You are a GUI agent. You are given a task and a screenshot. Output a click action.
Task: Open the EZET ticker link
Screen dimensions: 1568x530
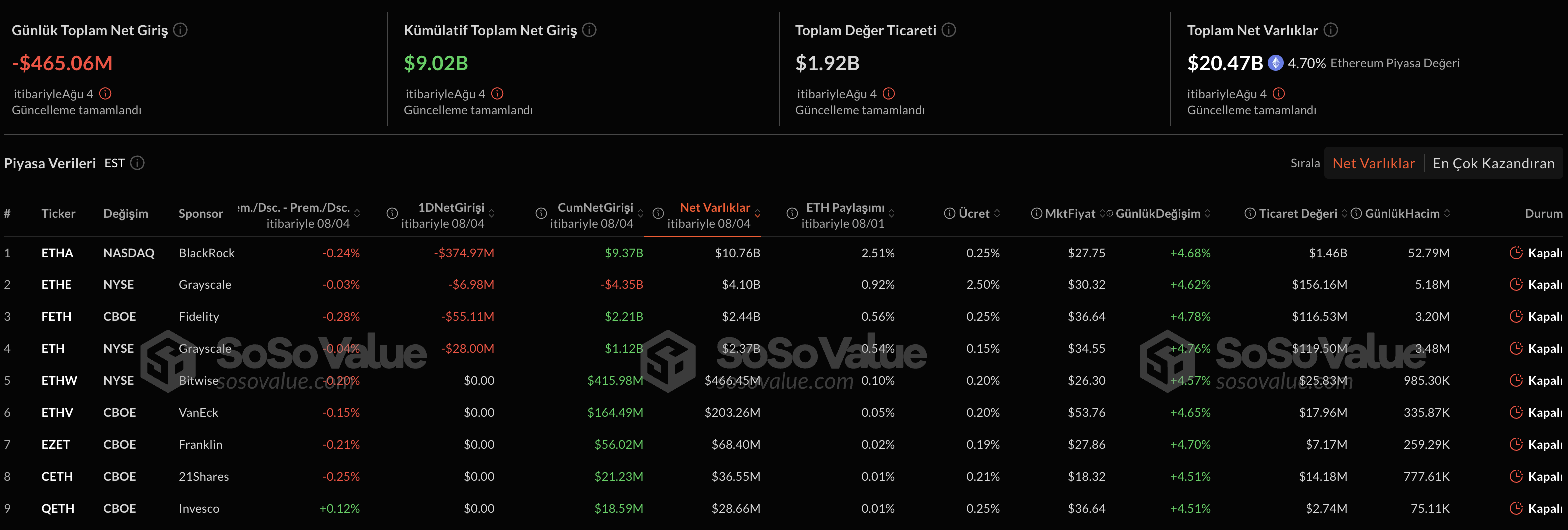56,444
